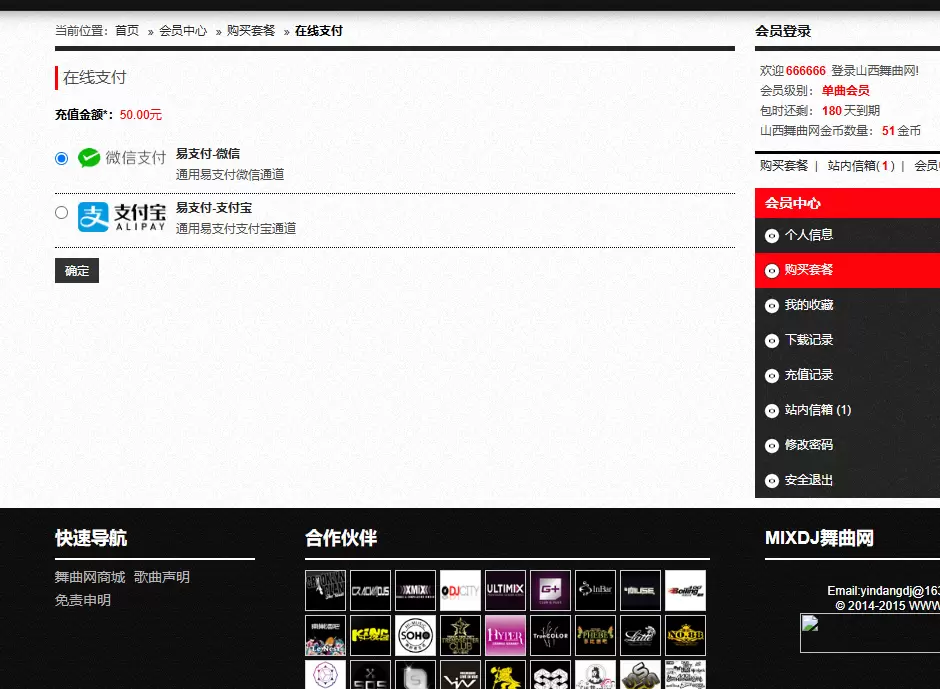Viewport: 940px width, 689px height.
Task: Click the 易支付-支付宝 channel title
Action: tap(214, 208)
